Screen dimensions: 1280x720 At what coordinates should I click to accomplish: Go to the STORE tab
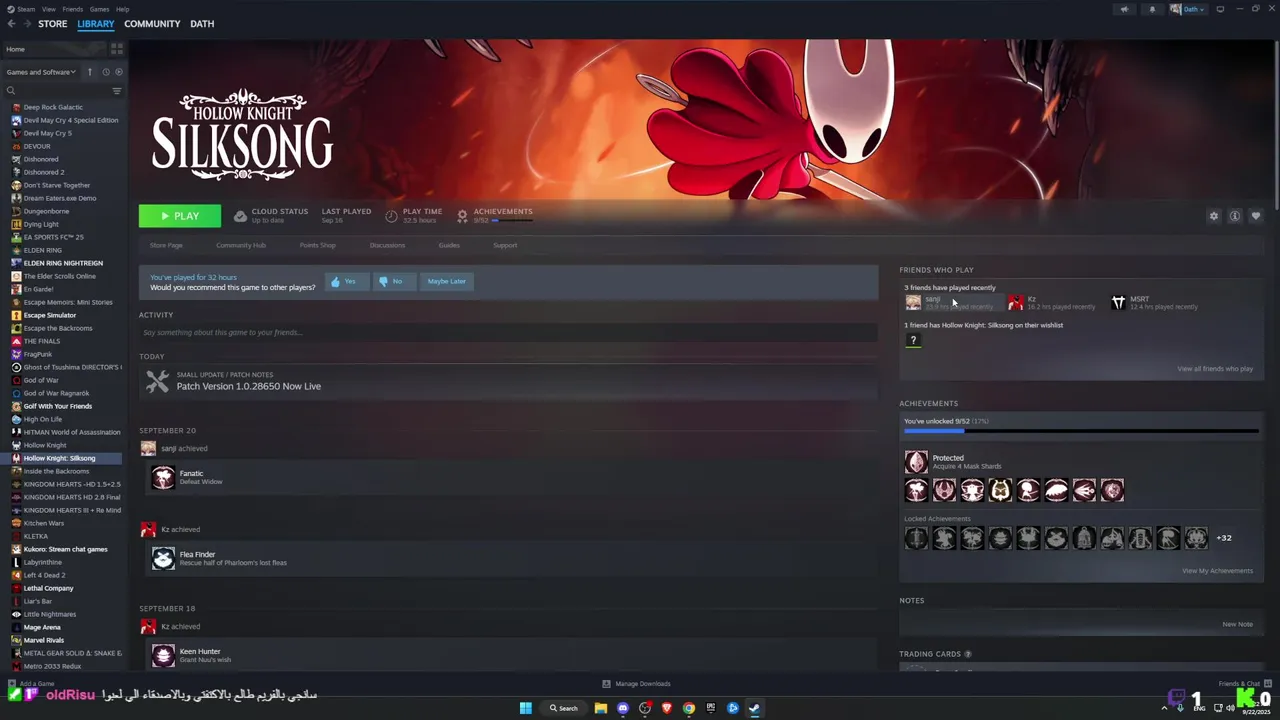(x=53, y=24)
